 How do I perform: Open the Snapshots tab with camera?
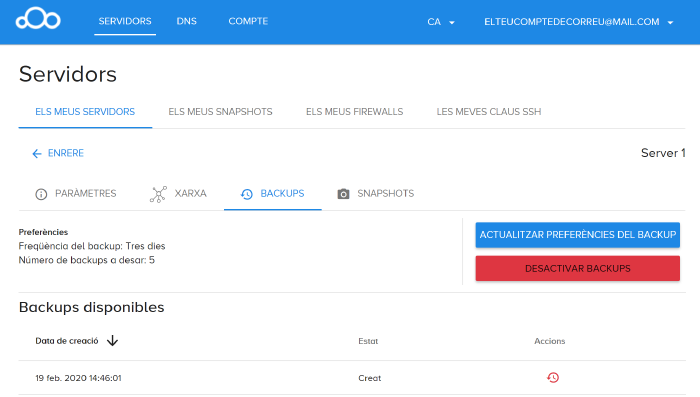coord(375,193)
